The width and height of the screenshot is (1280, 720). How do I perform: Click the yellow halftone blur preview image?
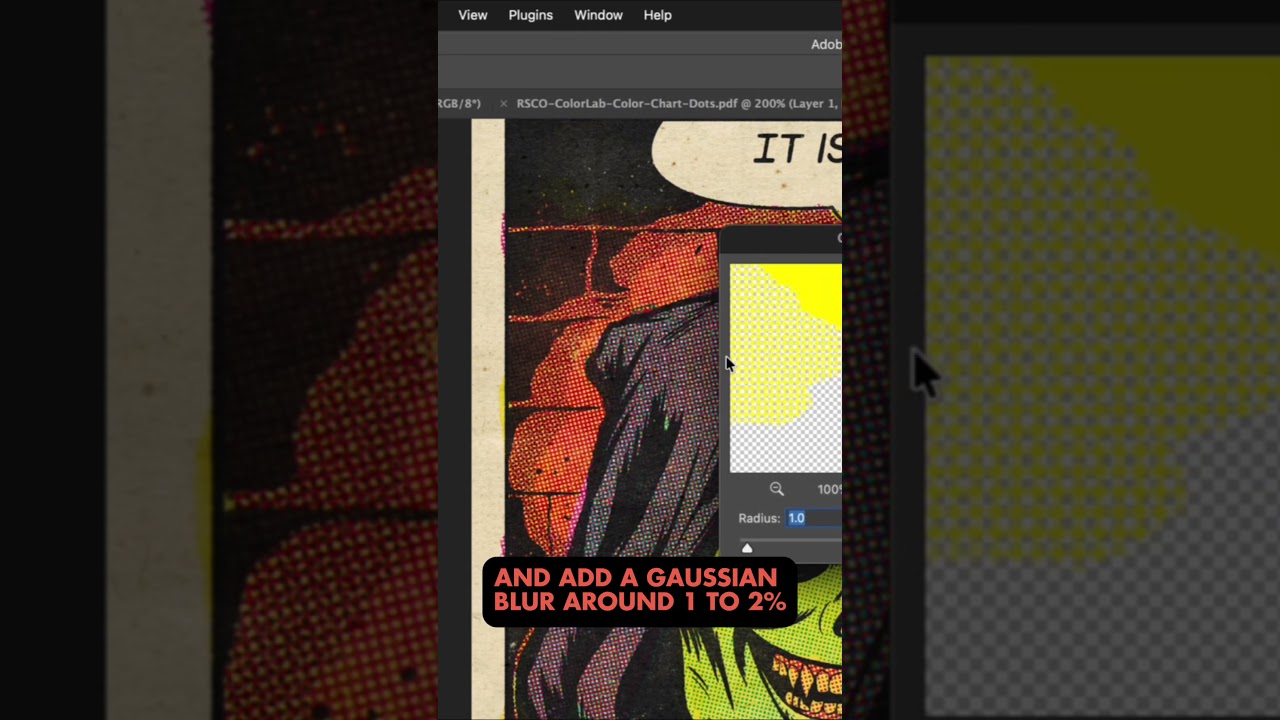tap(786, 368)
